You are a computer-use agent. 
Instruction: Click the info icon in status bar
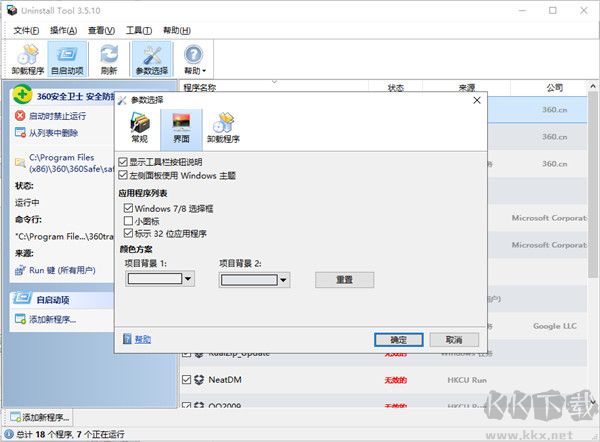(x=9, y=434)
